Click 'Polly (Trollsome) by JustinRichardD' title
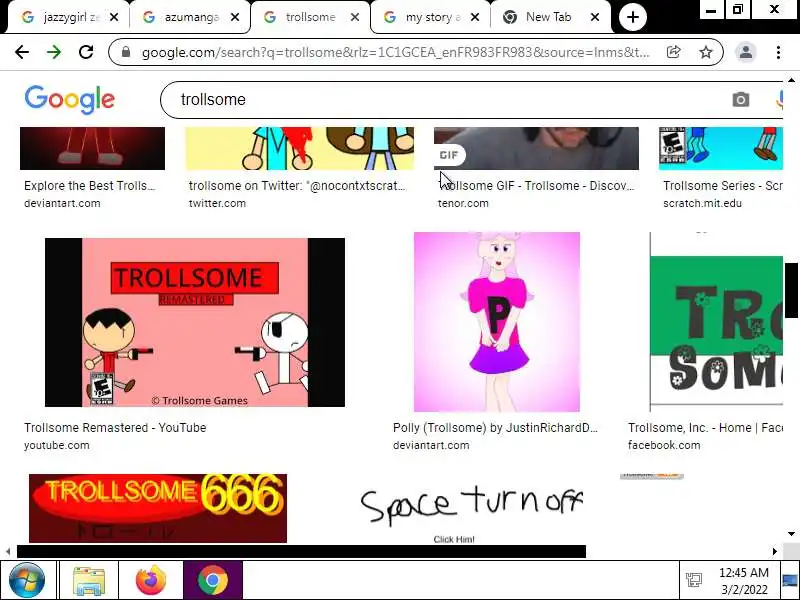This screenshot has height=600, width=800. tap(495, 428)
